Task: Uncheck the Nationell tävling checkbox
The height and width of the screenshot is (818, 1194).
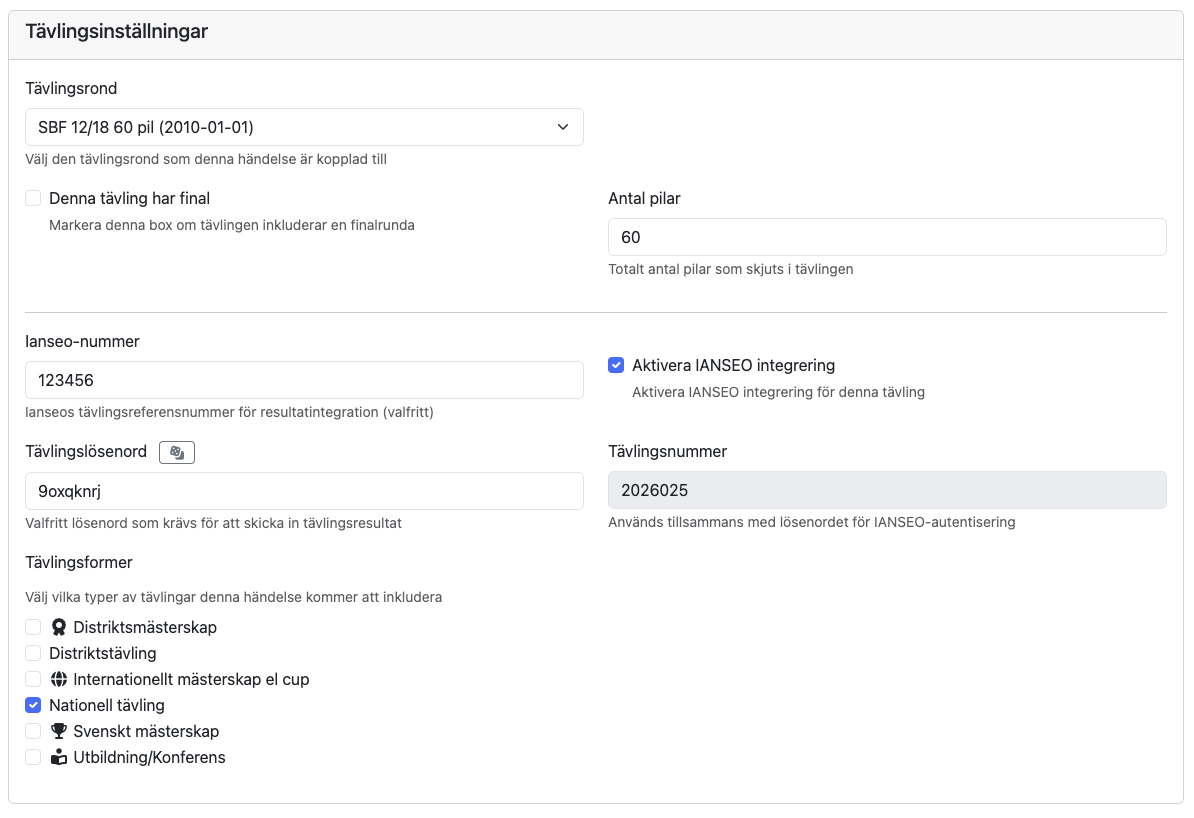Action: pyautogui.click(x=33, y=706)
